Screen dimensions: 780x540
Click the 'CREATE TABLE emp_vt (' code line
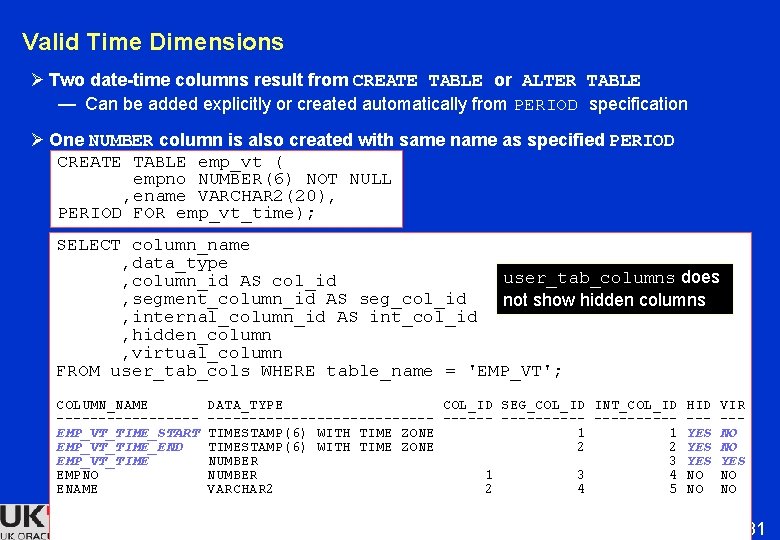pos(170,162)
